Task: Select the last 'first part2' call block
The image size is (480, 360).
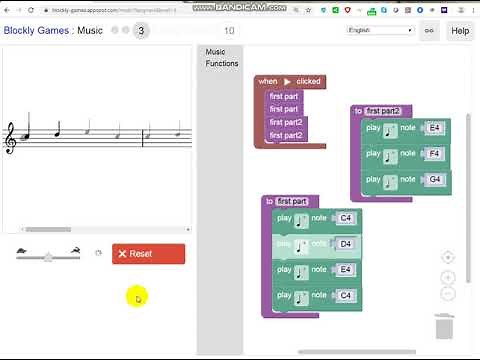Action: click(286, 135)
